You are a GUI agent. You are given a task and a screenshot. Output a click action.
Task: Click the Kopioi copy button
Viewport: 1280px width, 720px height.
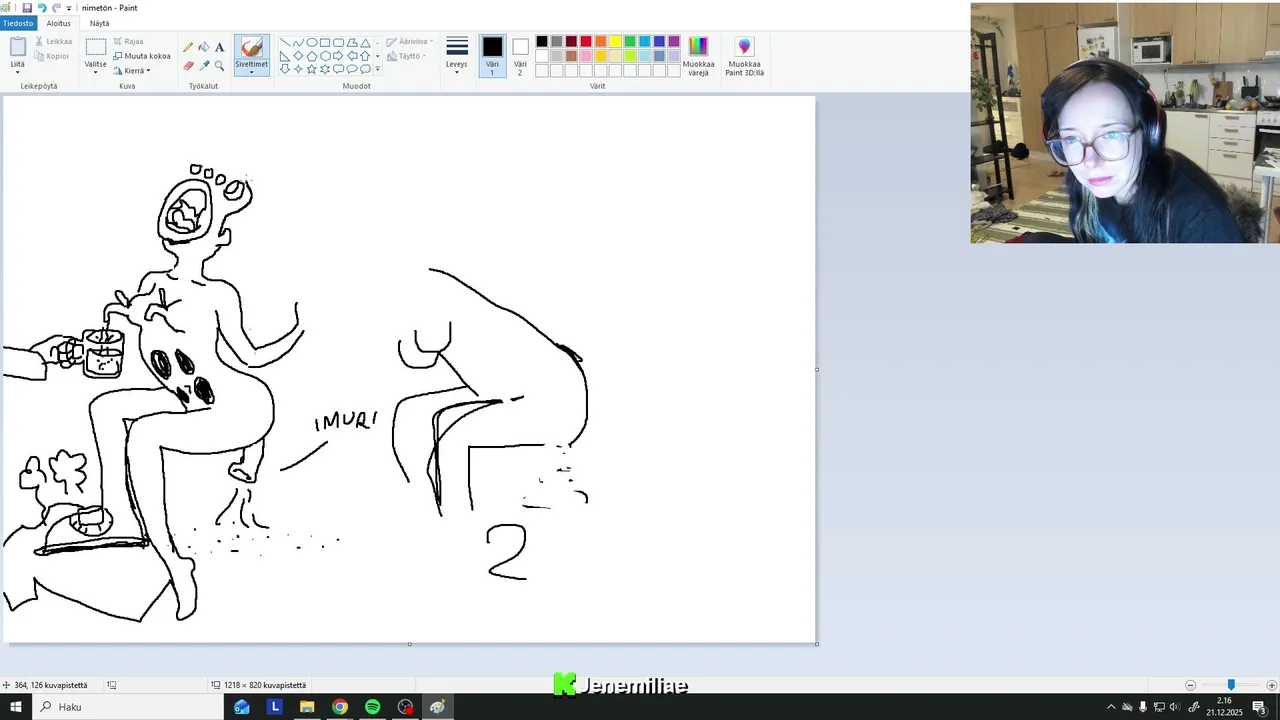(51, 56)
